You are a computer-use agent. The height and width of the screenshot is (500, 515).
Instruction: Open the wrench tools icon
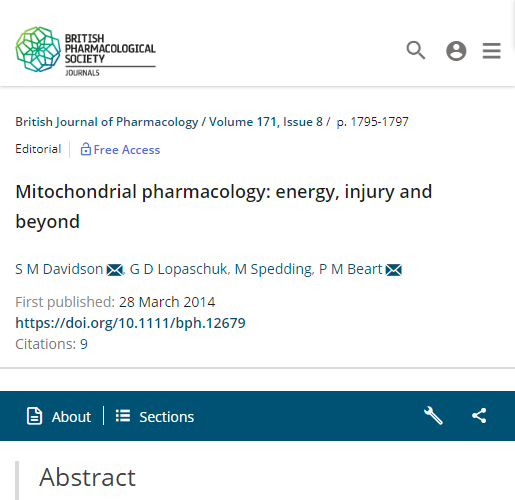433,416
